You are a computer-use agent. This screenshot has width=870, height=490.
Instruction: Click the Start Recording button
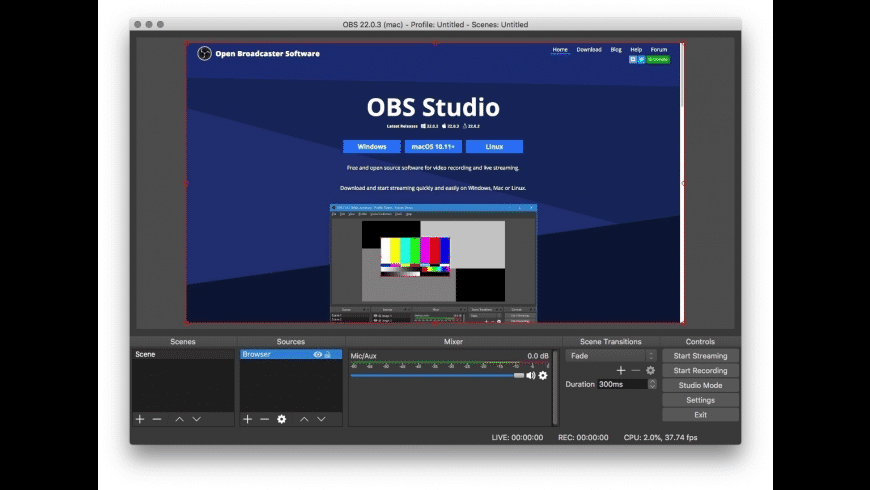click(700, 370)
